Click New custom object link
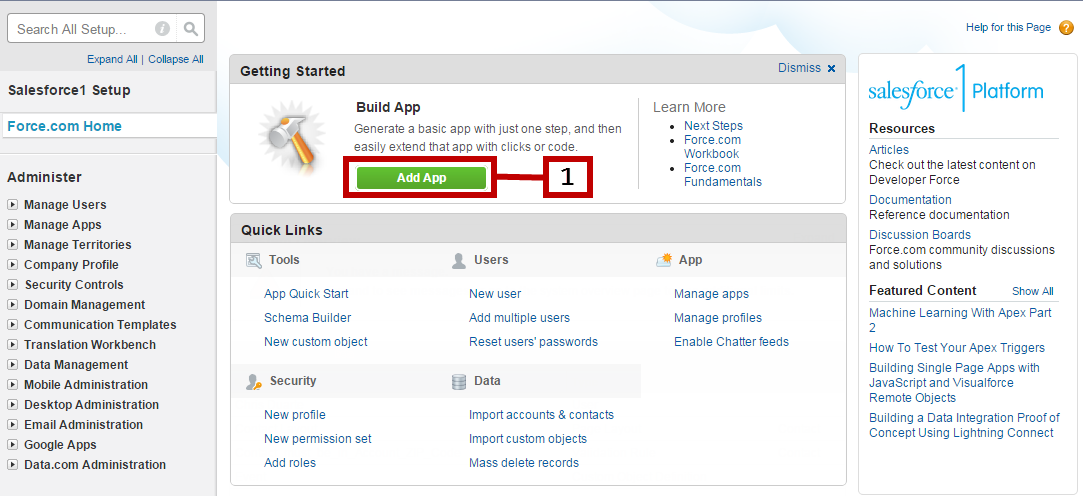The height and width of the screenshot is (496, 1083). [316, 342]
